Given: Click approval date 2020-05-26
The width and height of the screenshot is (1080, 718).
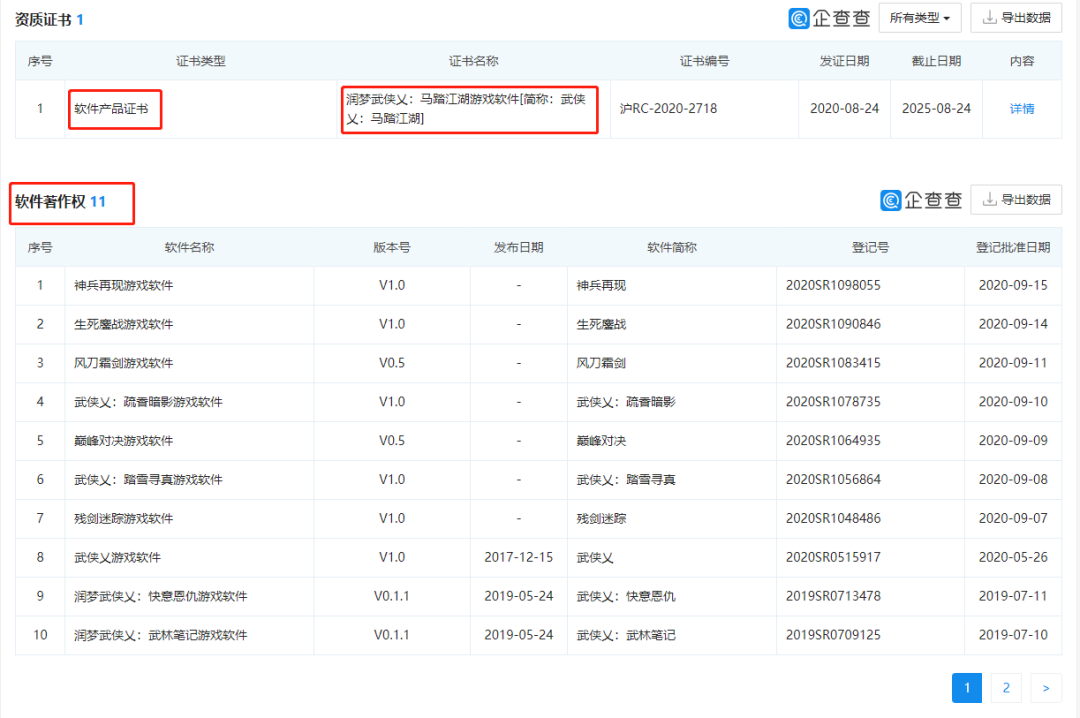Looking at the screenshot, I should click(x=1012, y=557).
